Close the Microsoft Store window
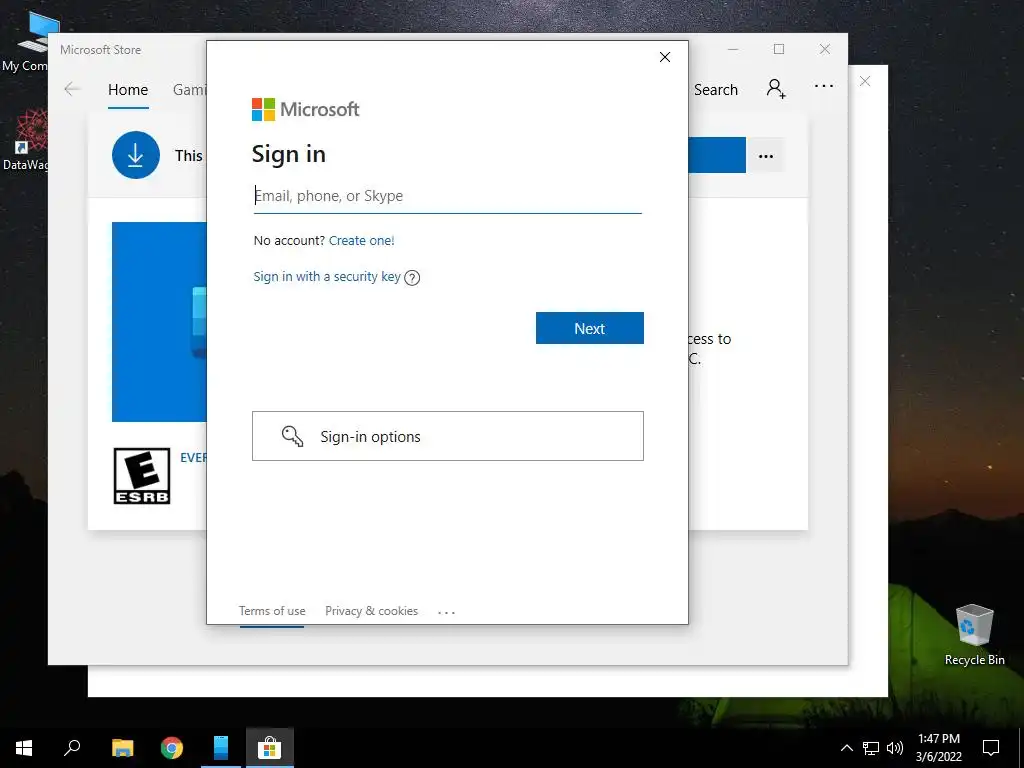Screen dimensions: 1024x768 [x=825, y=50]
